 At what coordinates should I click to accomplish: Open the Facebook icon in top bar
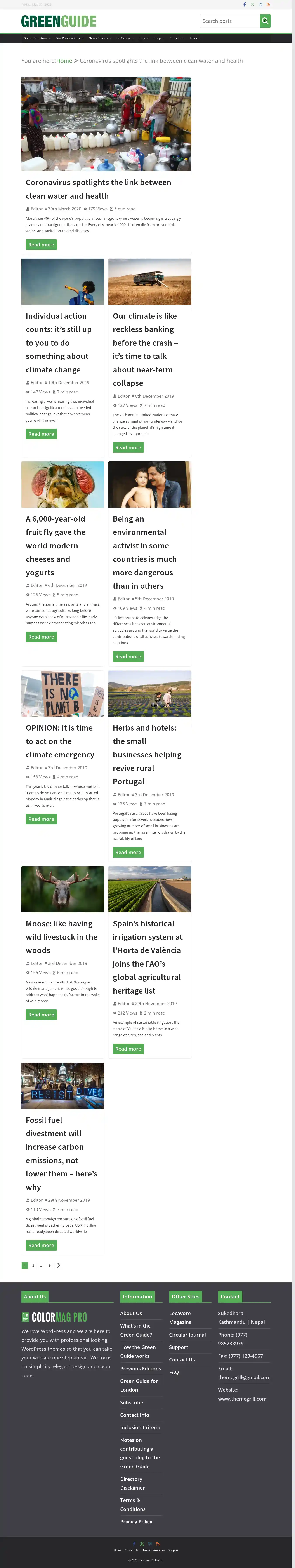245,4
